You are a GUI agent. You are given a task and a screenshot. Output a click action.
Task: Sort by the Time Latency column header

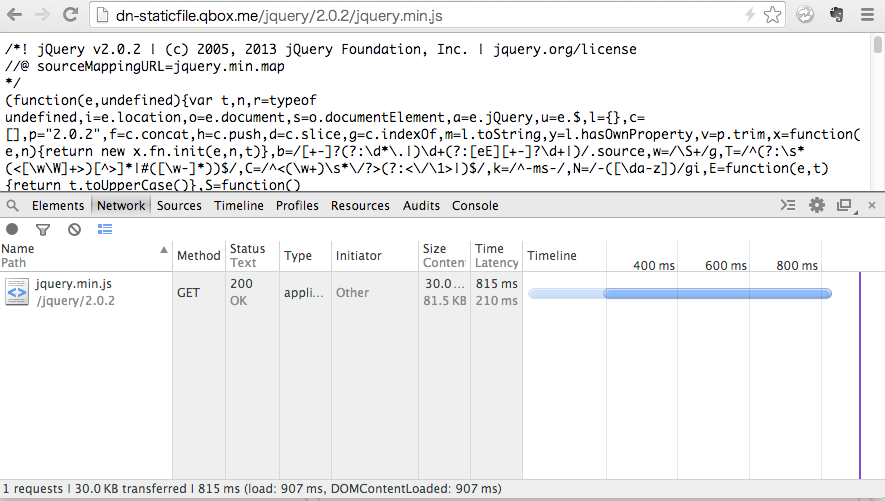(x=496, y=256)
